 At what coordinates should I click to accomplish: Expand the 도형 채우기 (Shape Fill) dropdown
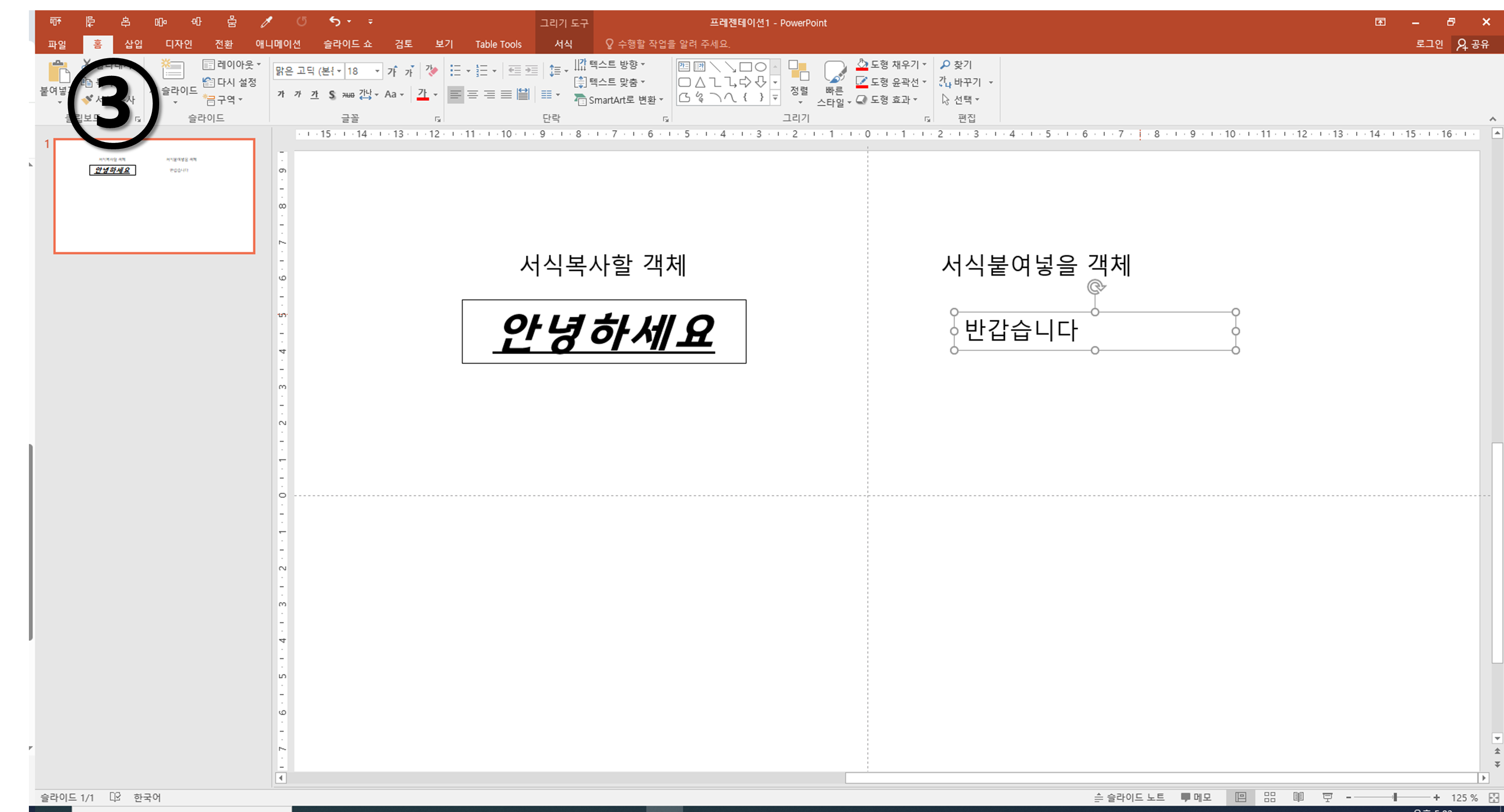tap(924, 64)
